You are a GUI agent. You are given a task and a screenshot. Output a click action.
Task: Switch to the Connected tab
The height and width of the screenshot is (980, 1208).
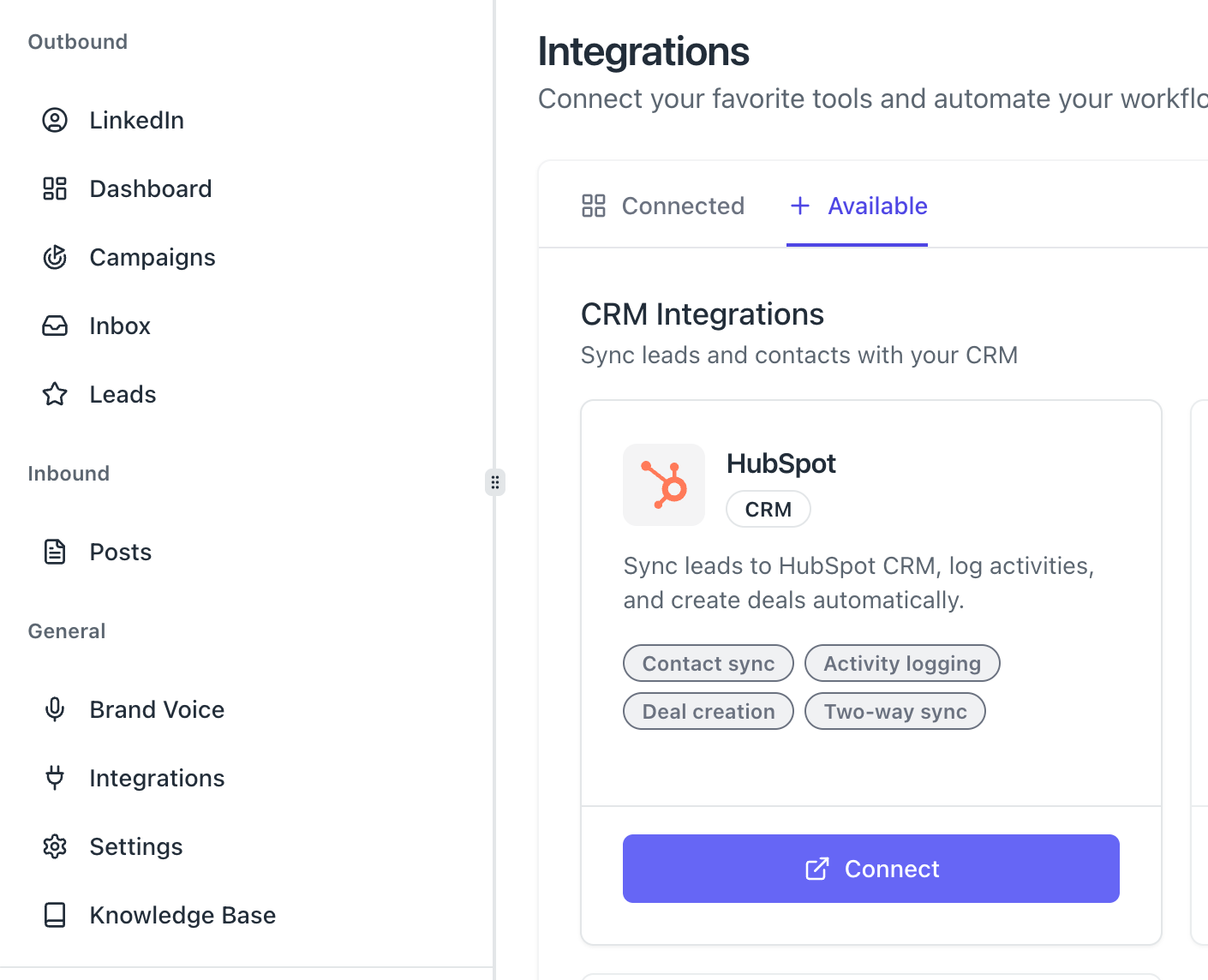click(663, 206)
